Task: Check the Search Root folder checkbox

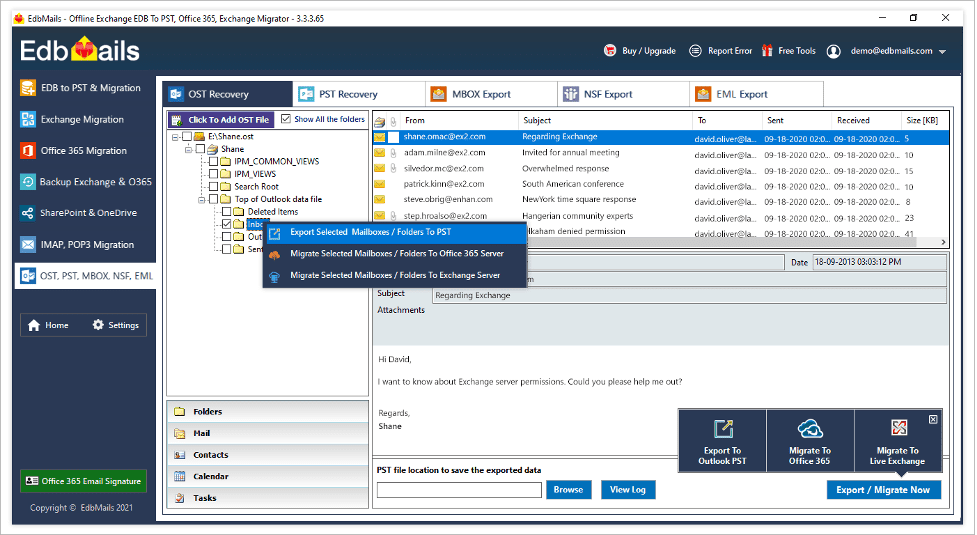Action: (x=213, y=186)
